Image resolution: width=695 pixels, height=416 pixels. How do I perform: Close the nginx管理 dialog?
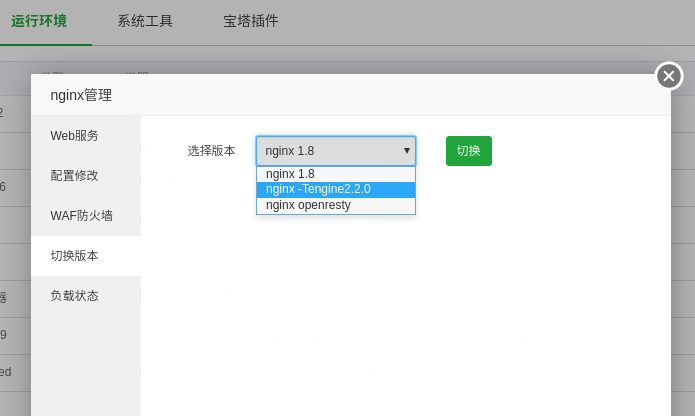tap(669, 76)
